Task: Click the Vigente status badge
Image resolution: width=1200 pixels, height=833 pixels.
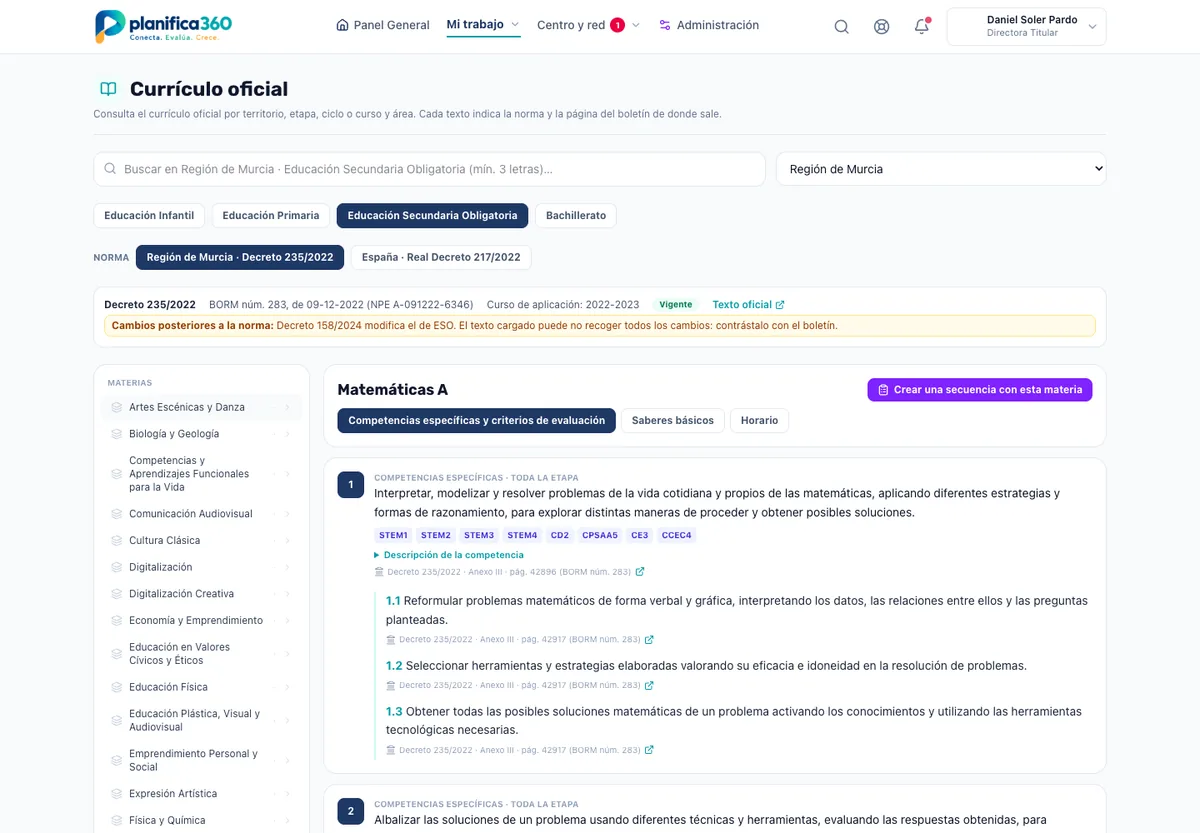Action: pyautogui.click(x=676, y=305)
